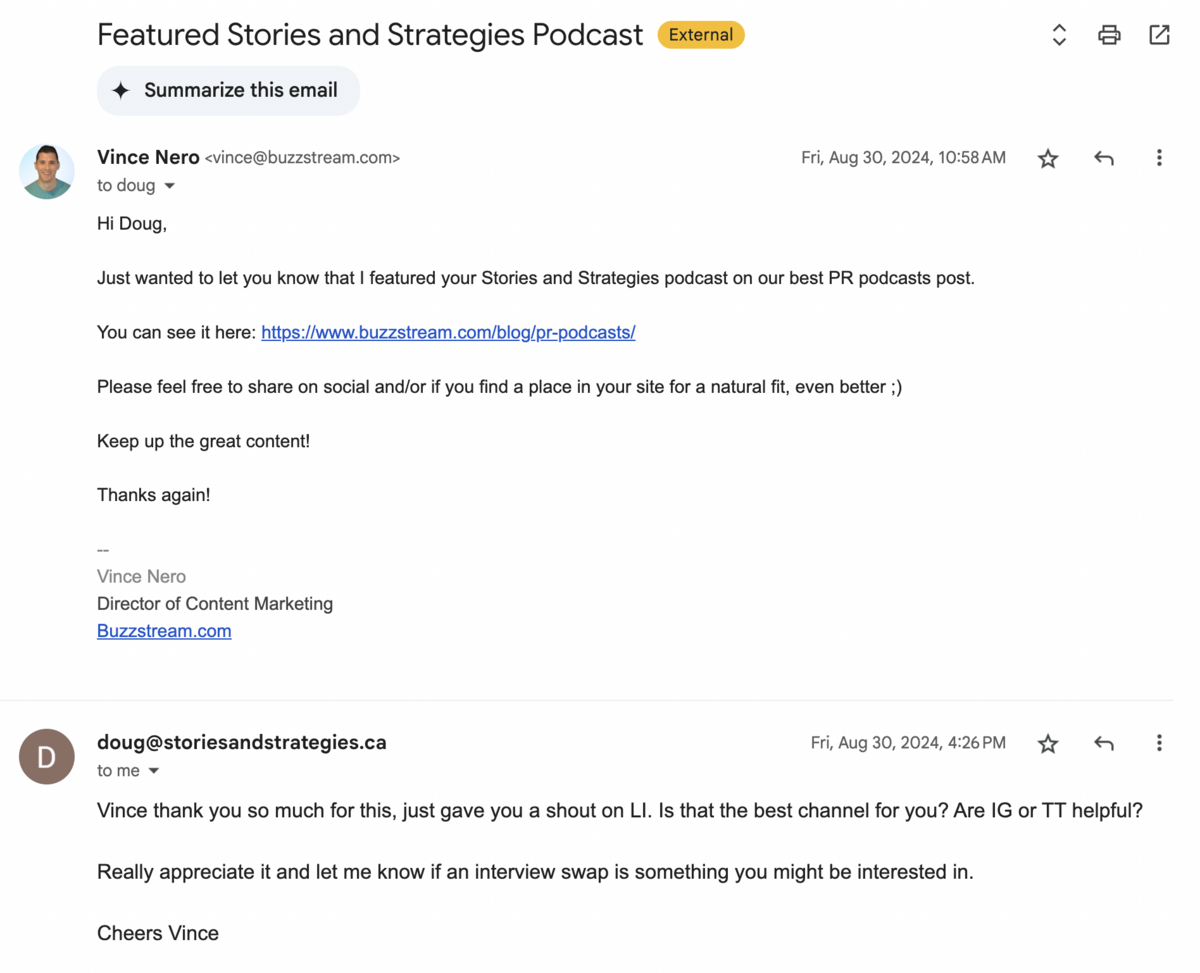Viewport: 1200px width, 973px height.
Task: Open more options for Doug's message
Action: (x=1159, y=742)
